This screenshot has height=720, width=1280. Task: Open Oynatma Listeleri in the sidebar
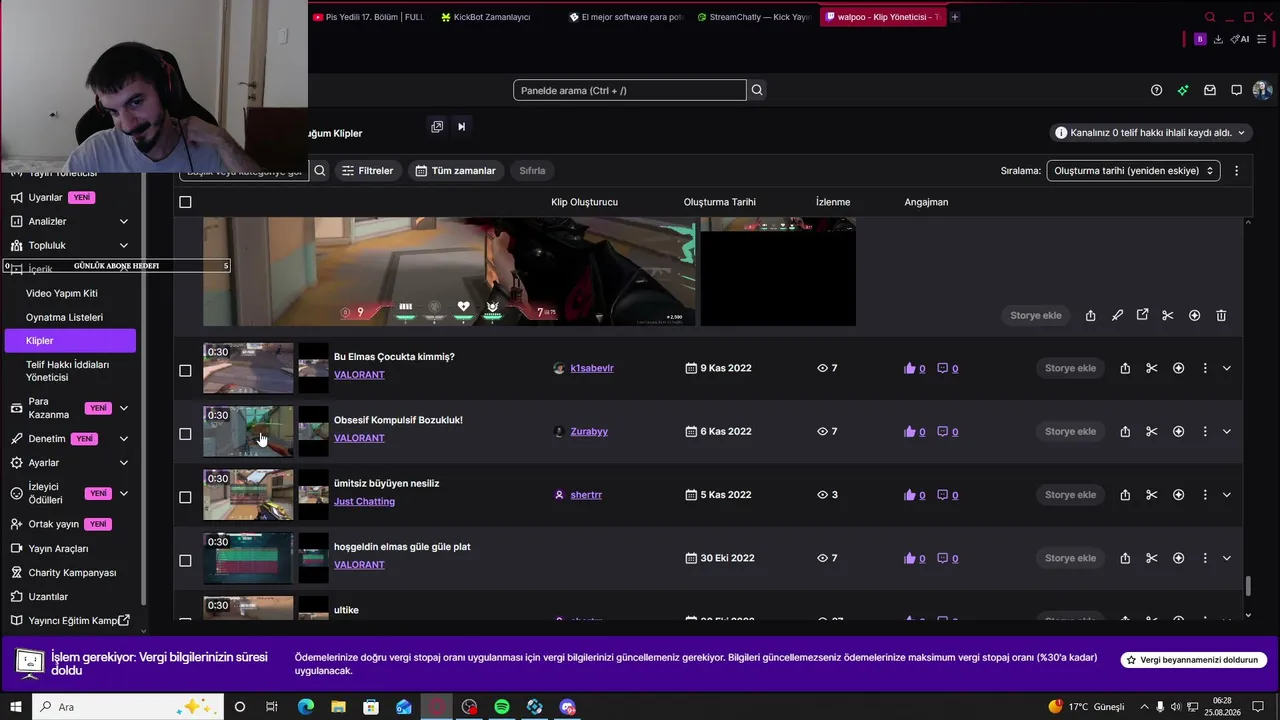[x=64, y=317]
